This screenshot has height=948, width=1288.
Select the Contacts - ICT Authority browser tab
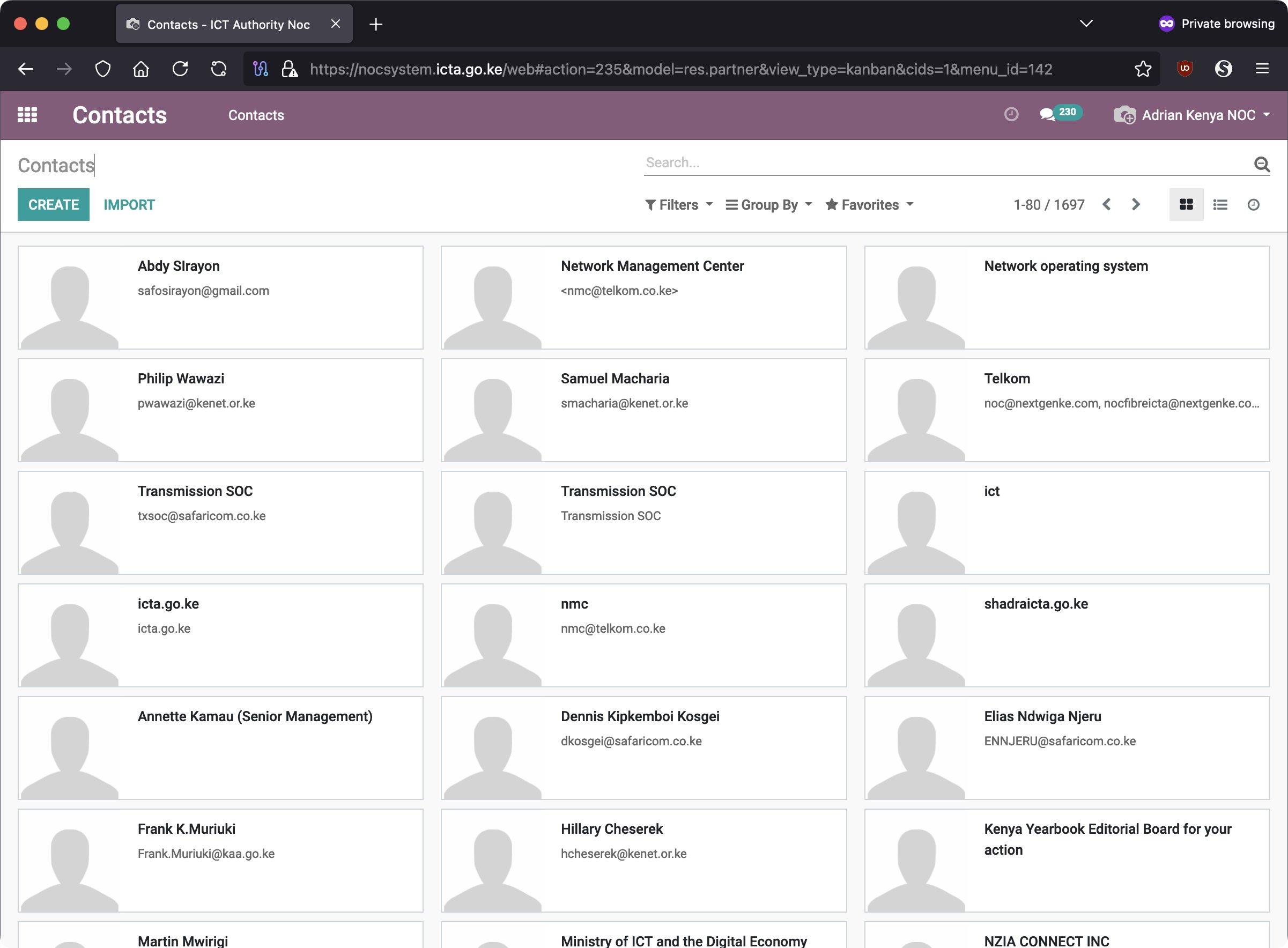[x=228, y=24]
